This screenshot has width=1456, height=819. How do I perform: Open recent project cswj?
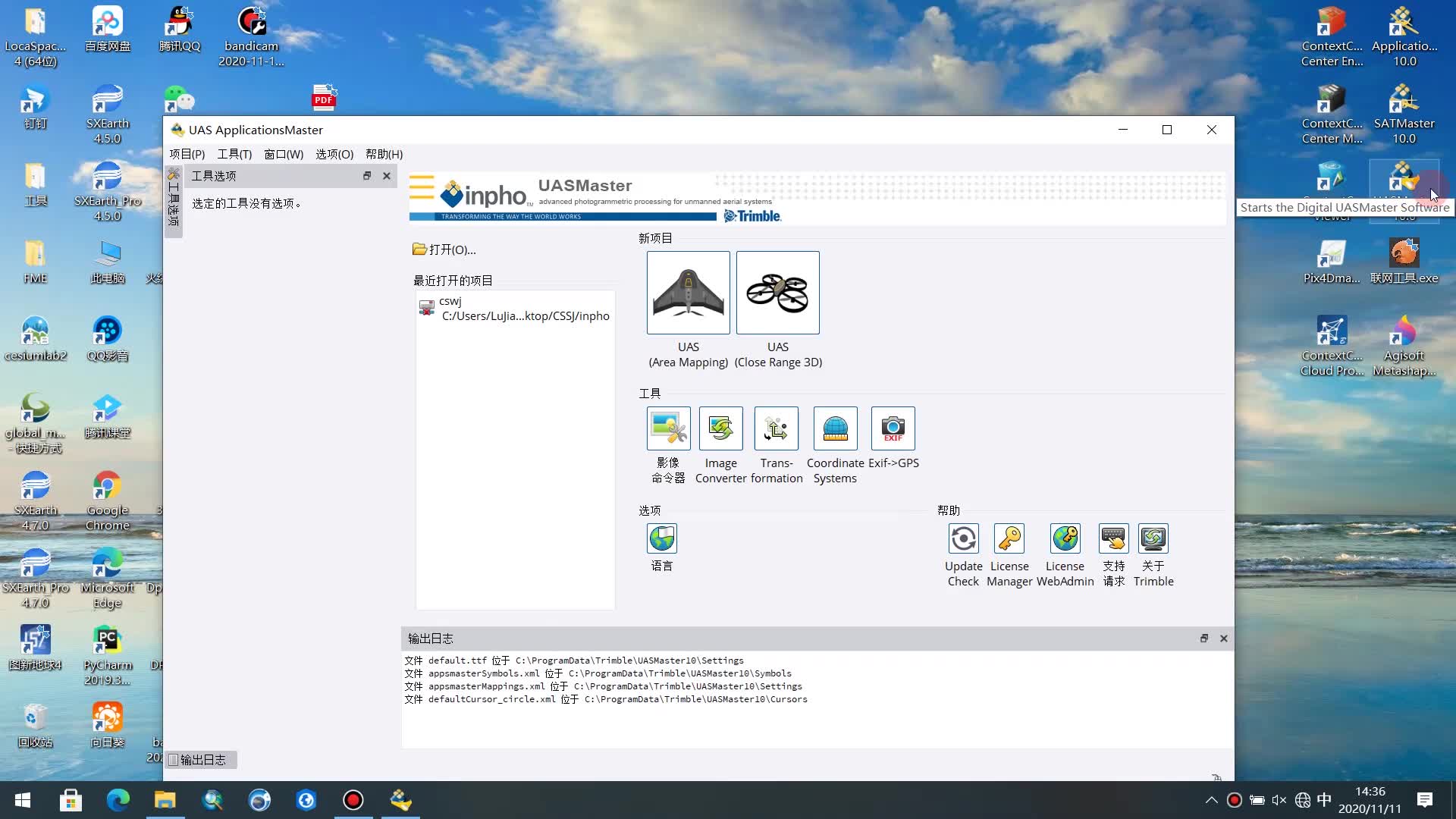point(516,309)
